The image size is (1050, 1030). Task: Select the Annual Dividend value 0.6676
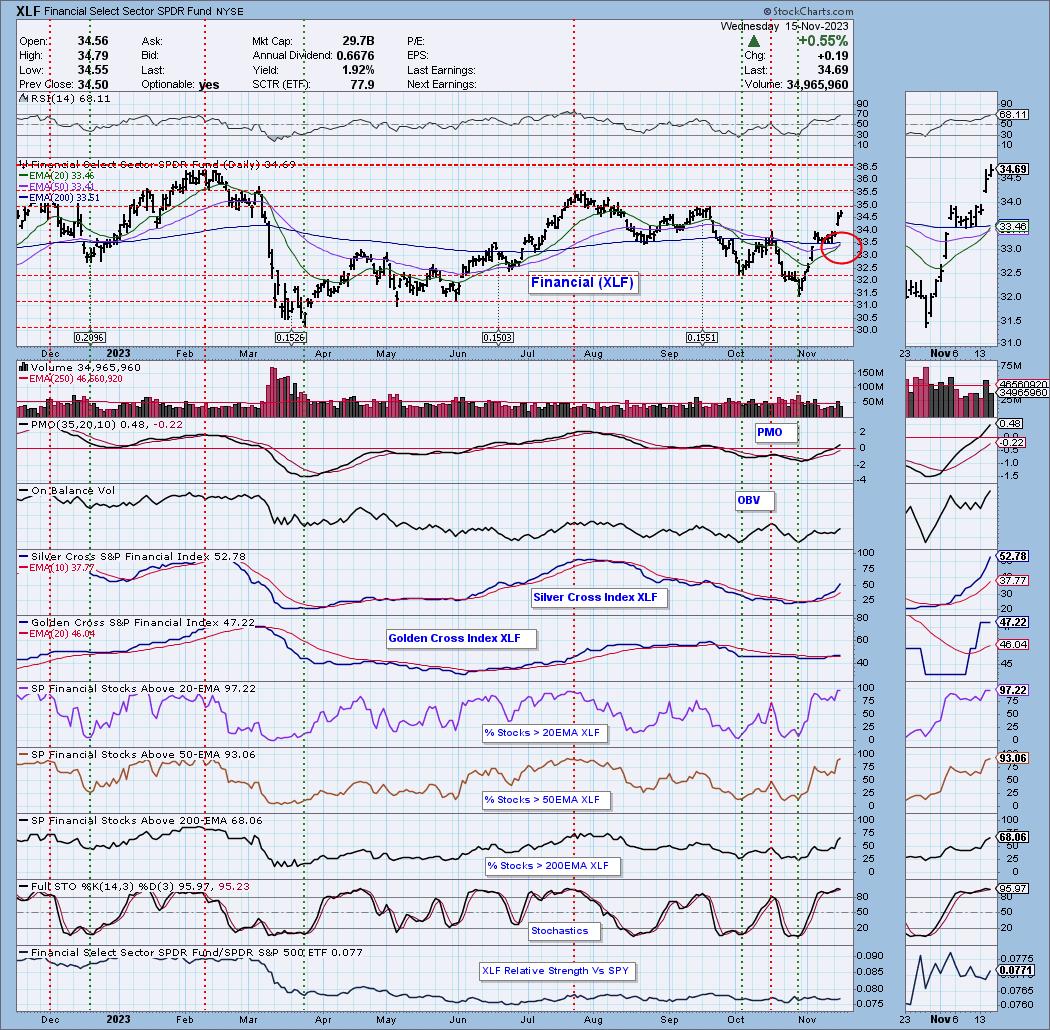(356, 56)
